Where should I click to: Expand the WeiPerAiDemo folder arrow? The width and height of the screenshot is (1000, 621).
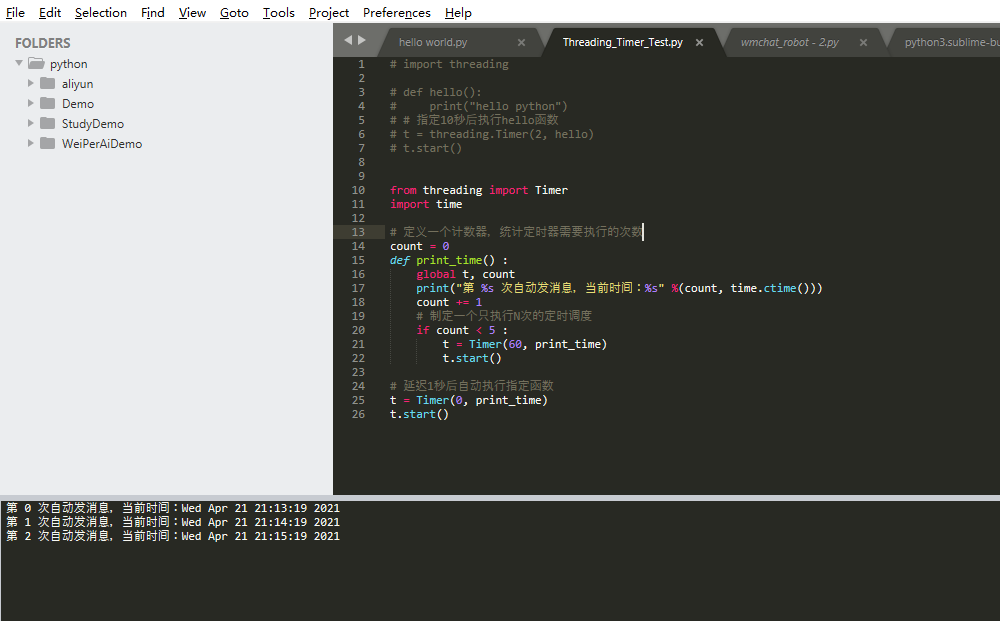tap(30, 143)
